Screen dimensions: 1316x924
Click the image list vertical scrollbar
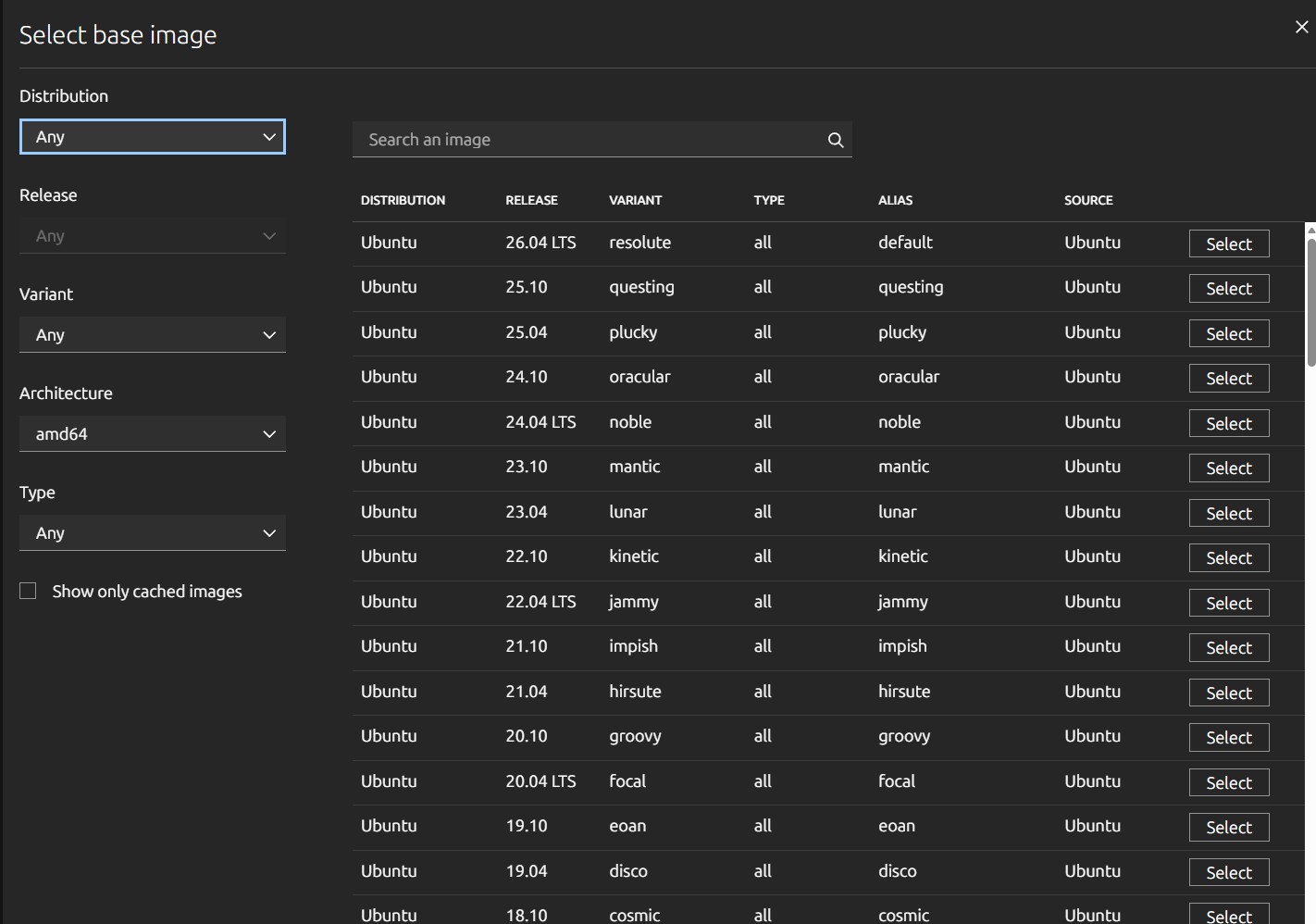point(1310,303)
